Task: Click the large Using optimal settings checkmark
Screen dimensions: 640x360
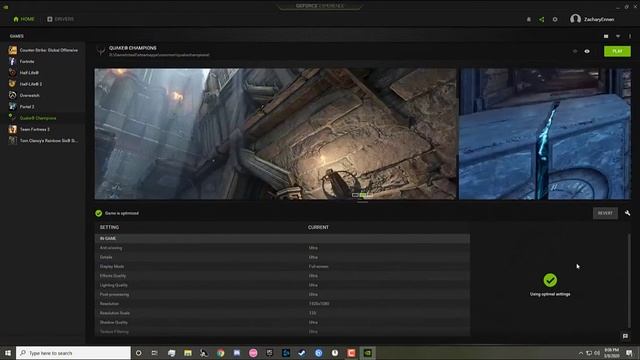Action: pyautogui.click(x=550, y=280)
